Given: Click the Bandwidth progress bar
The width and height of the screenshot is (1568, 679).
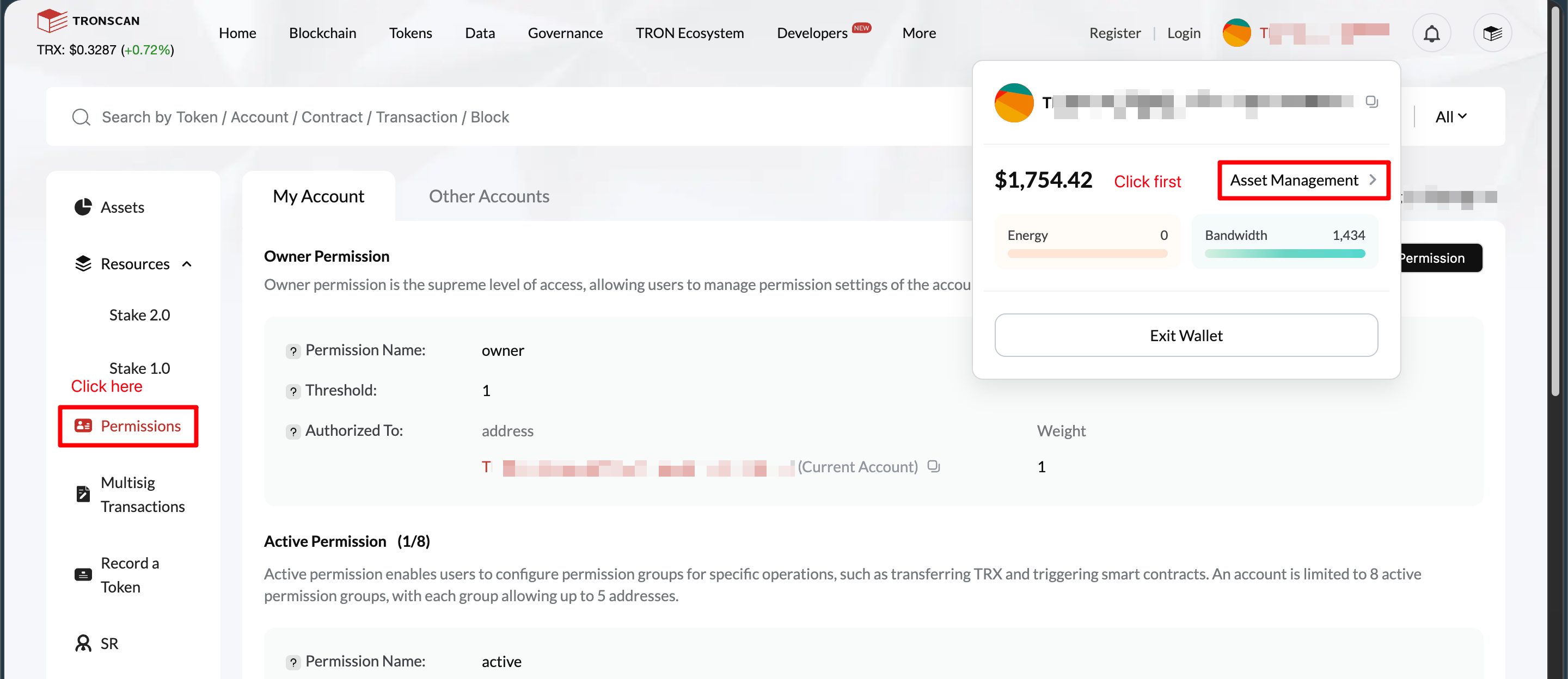Looking at the screenshot, I should [x=1284, y=253].
